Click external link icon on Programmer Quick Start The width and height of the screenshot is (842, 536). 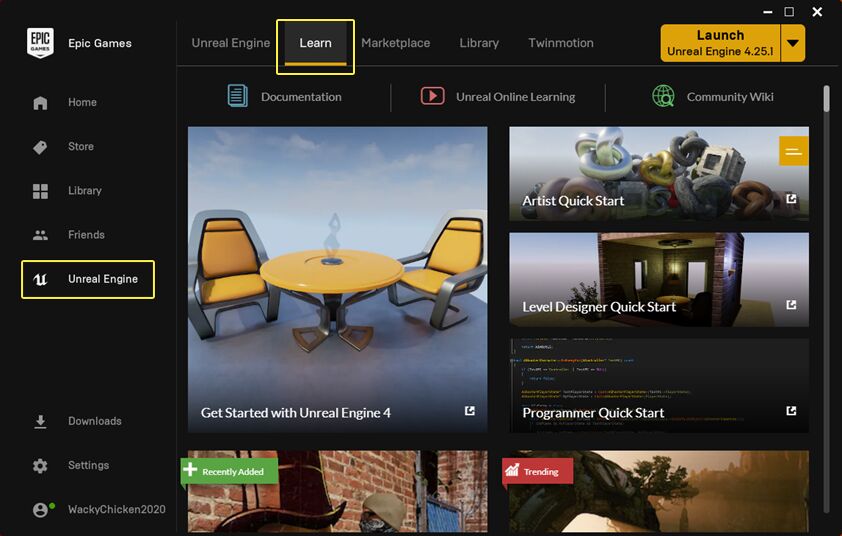tap(791, 410)
